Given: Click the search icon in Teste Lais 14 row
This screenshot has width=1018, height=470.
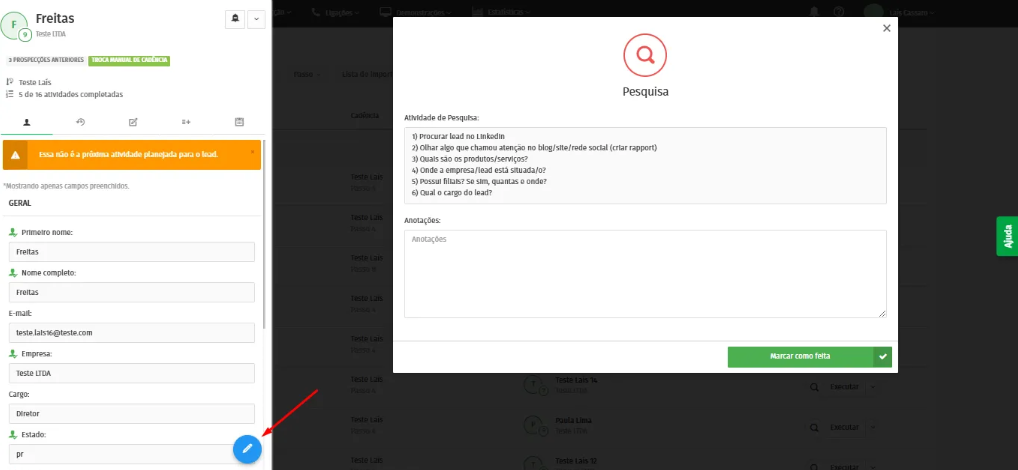Looking at the screenshot, I should click(x=814, y=387).
